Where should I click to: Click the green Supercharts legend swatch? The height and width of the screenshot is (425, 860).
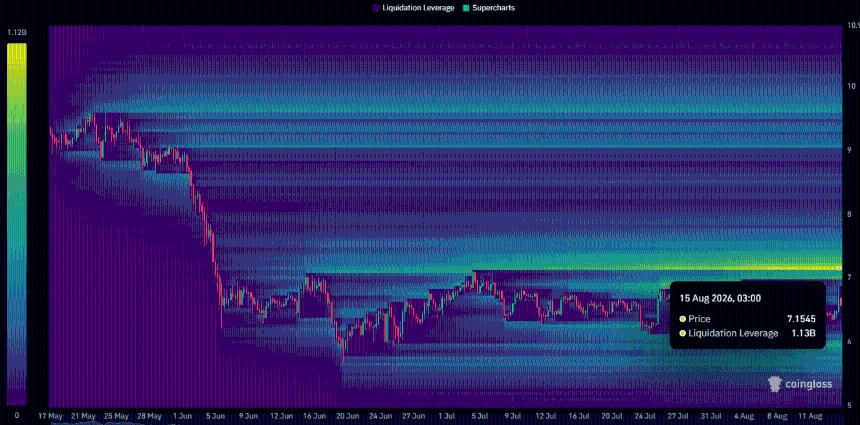pos(464,8)
